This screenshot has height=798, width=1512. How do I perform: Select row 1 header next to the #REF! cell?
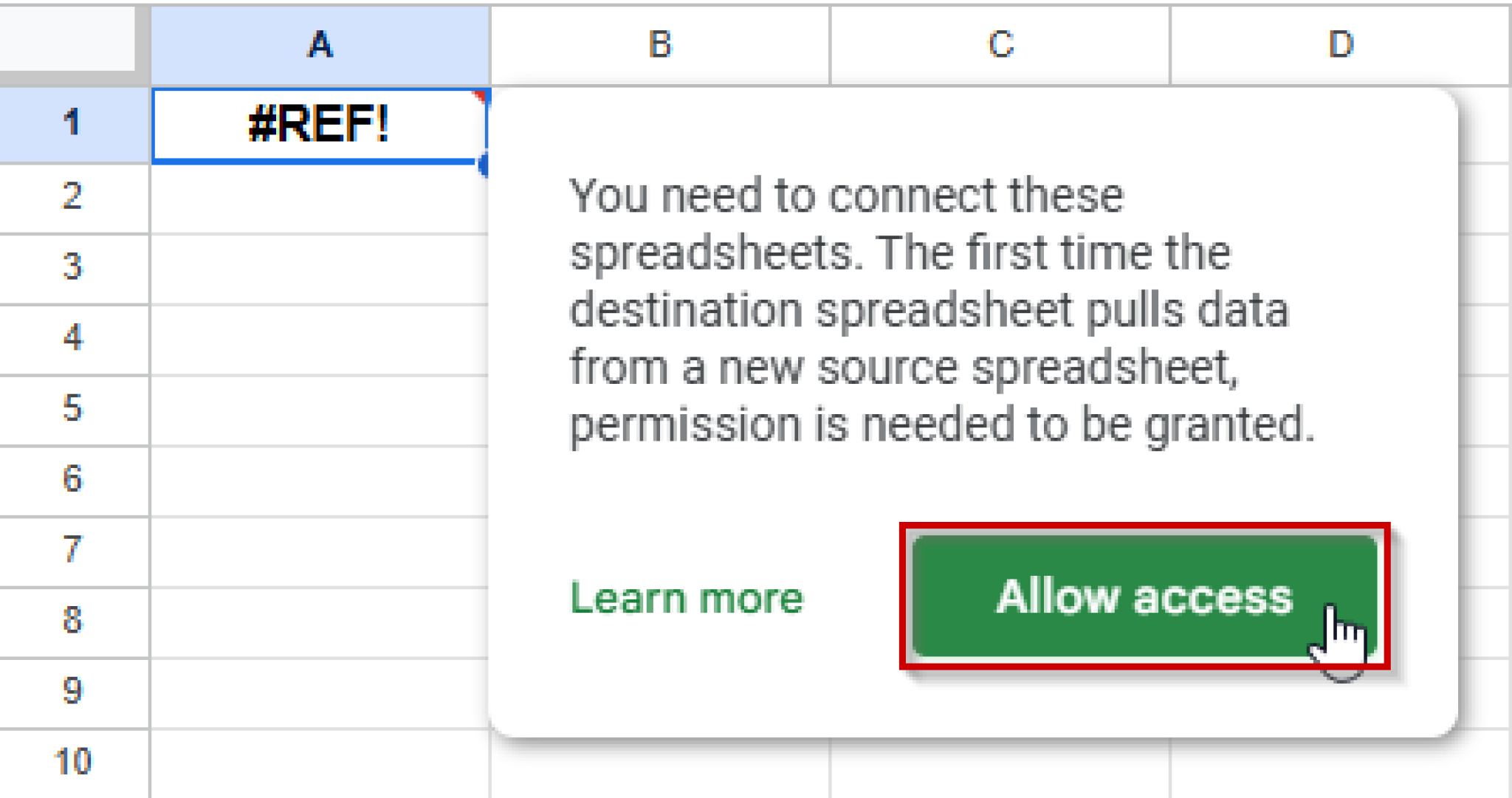pos(72,125)
